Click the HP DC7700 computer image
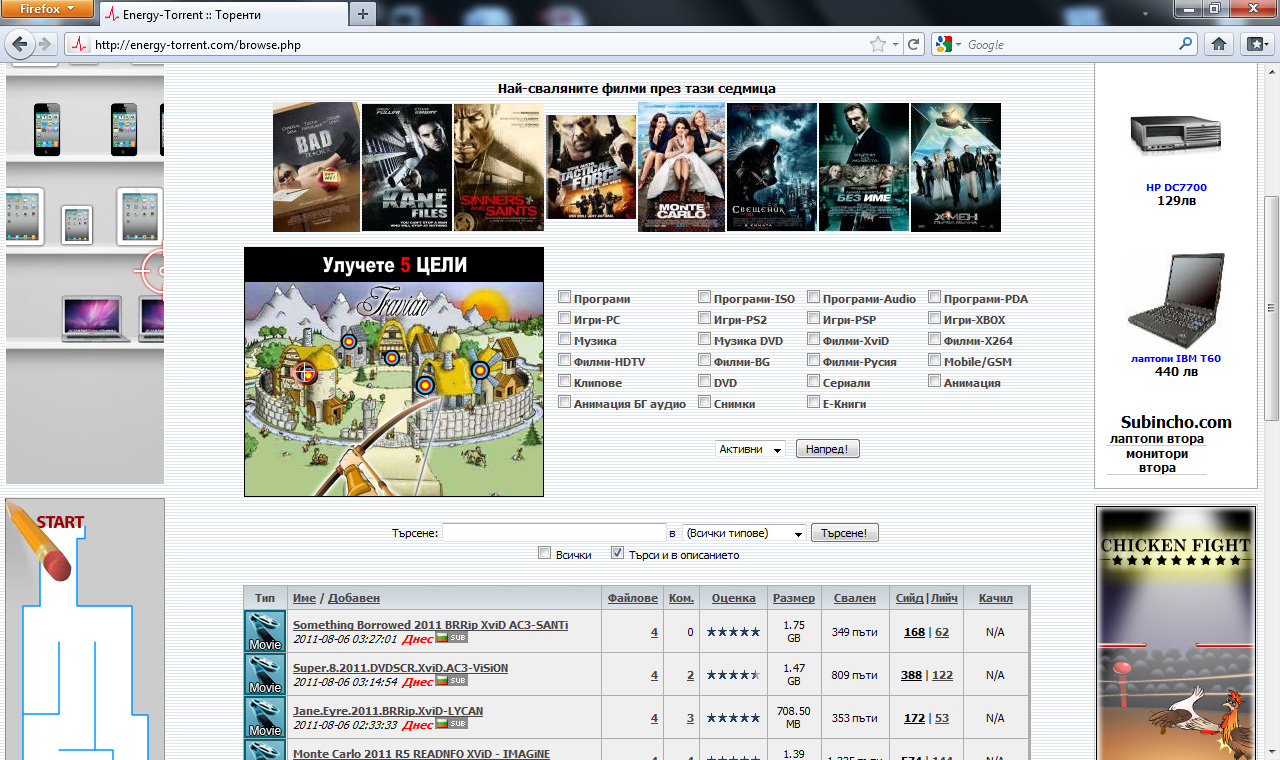Viewport: 1280px width, 760px height. pyautogui.click(x=1175, y=136)
